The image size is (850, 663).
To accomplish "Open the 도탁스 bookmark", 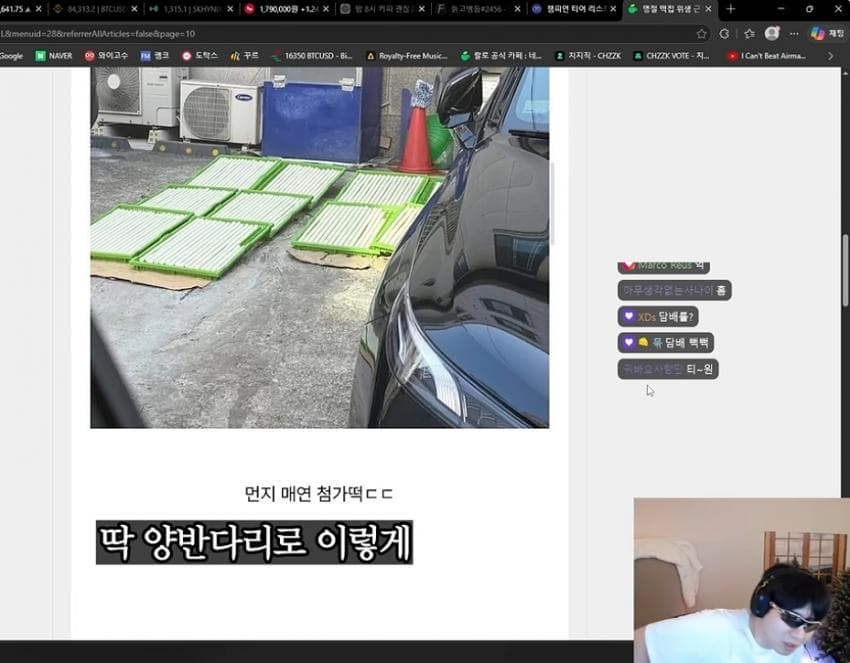I will coord(199,56).
